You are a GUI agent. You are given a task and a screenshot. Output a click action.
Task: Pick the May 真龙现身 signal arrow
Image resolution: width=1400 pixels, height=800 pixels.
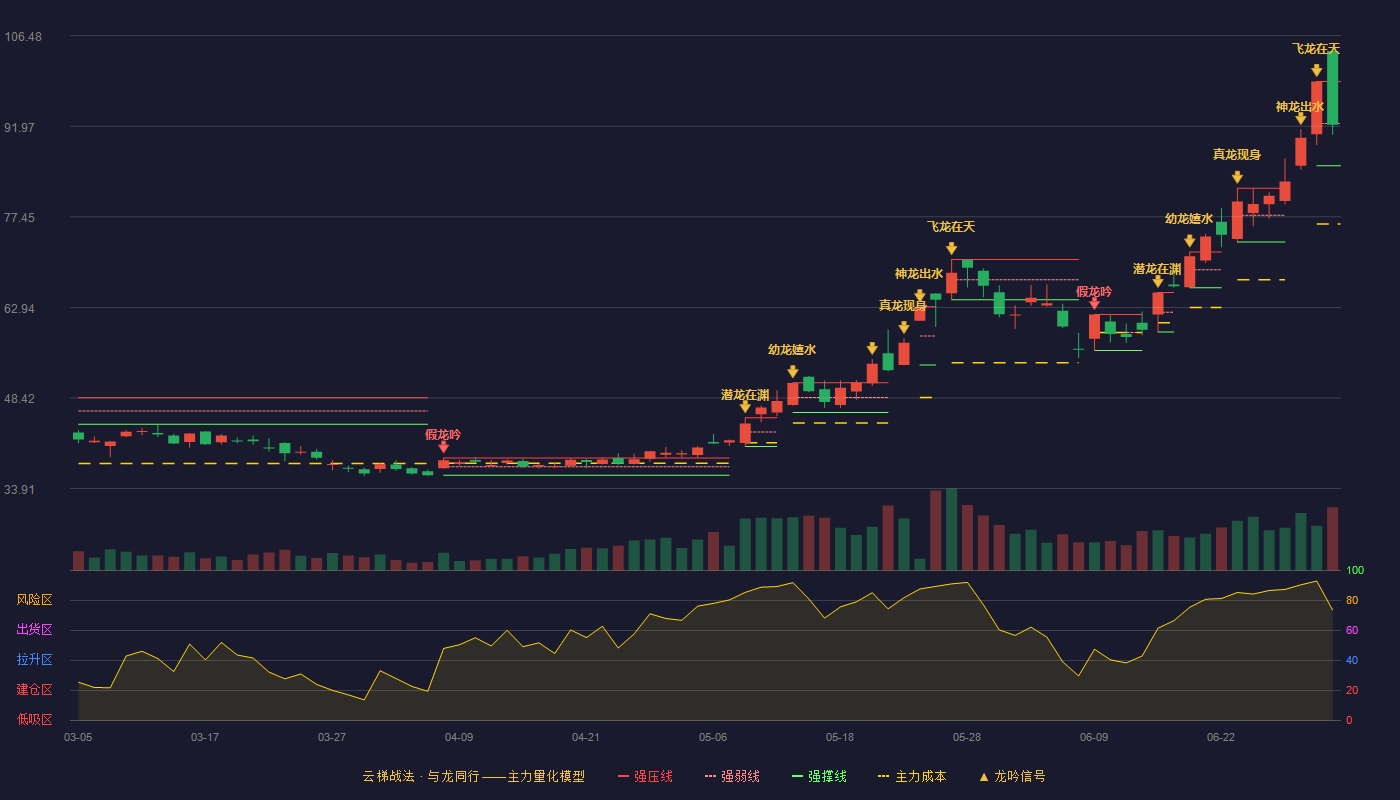click(x=904, y=327)
